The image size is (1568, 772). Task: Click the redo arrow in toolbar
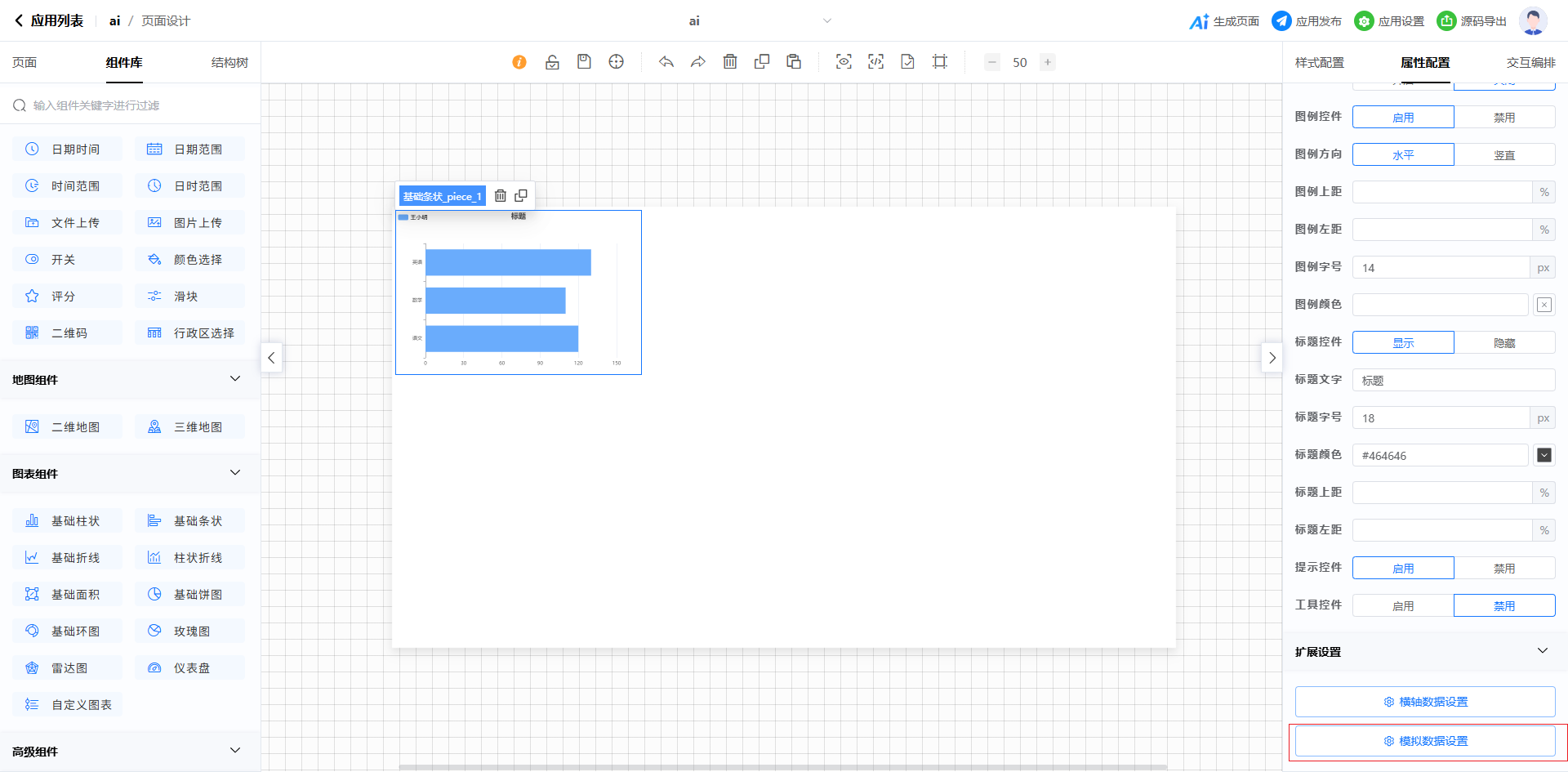click(x=698, y=62)
